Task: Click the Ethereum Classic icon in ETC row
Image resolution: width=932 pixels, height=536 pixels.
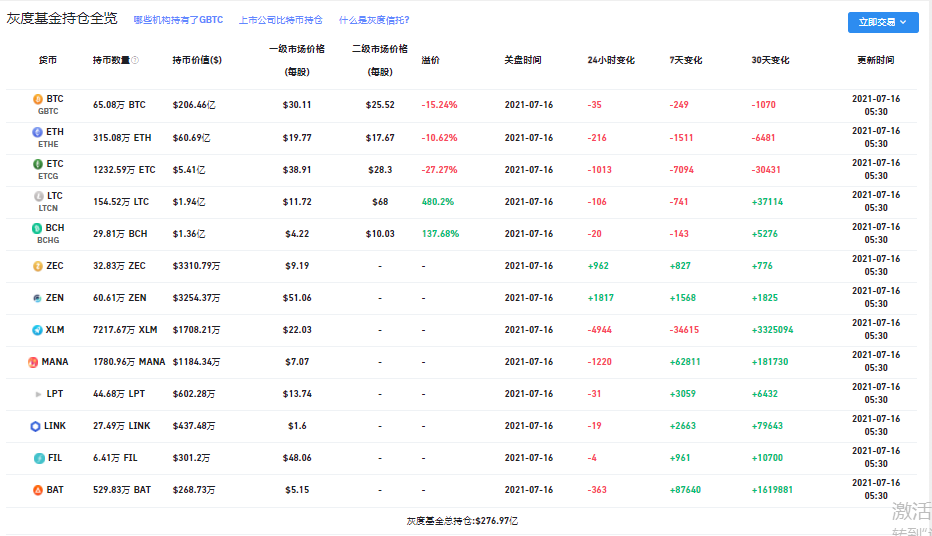Action: click(38, 164)
